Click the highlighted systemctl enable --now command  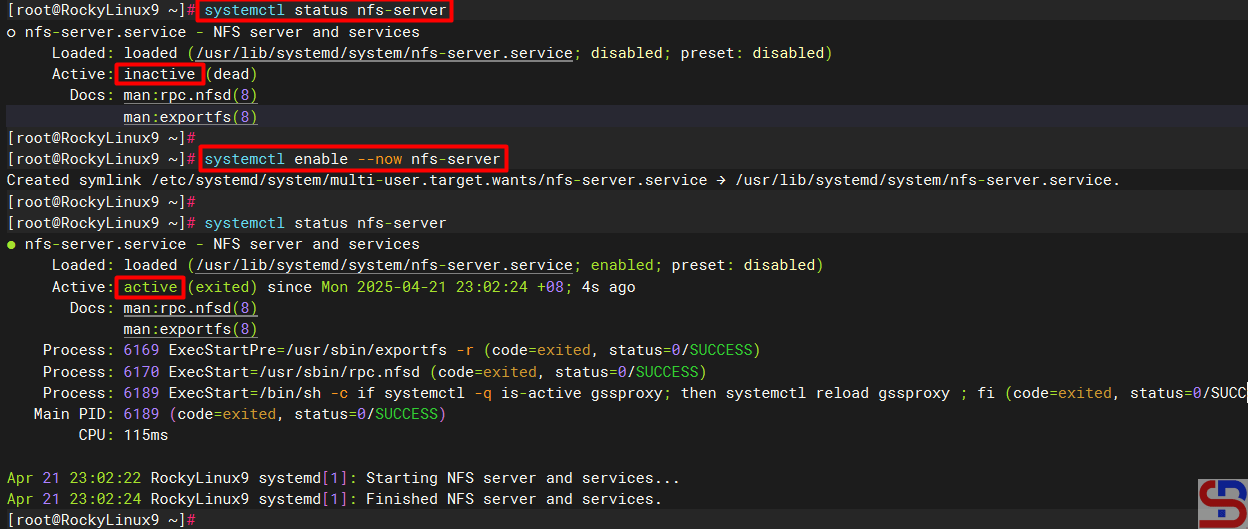[x=352, y=159]
